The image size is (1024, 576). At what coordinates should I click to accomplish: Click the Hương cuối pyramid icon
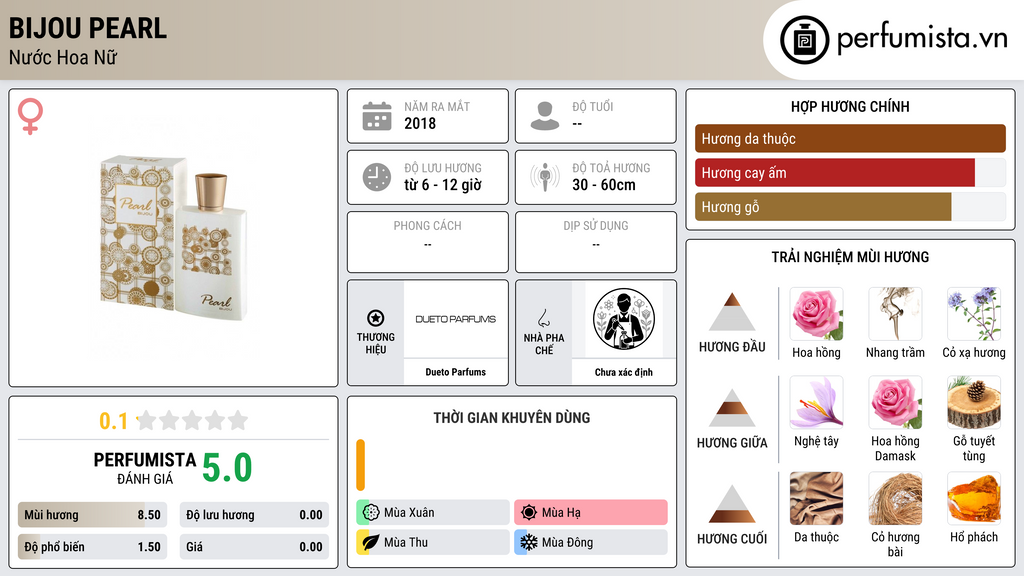pyautogui.click(x=732, y=504)
